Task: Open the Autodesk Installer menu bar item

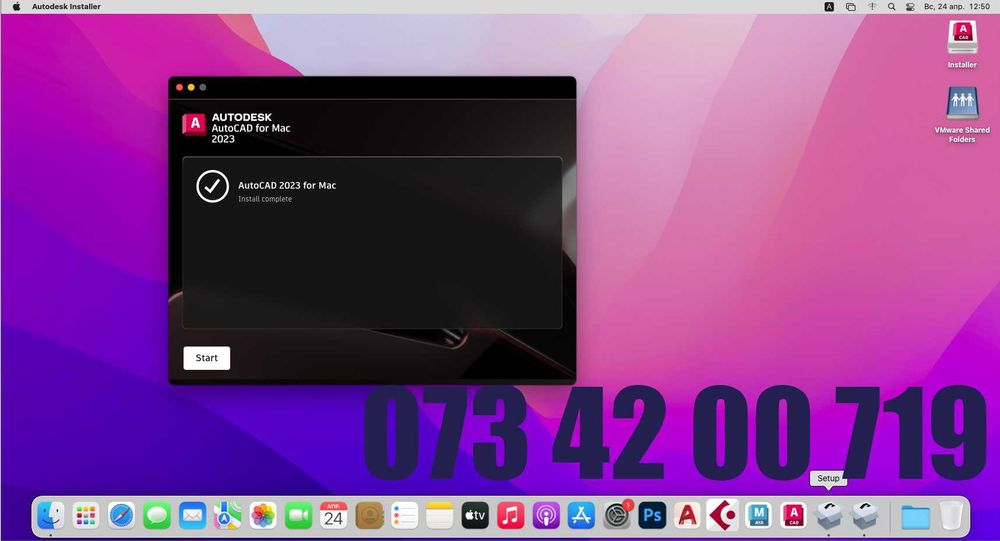Action: click(66, 6)
